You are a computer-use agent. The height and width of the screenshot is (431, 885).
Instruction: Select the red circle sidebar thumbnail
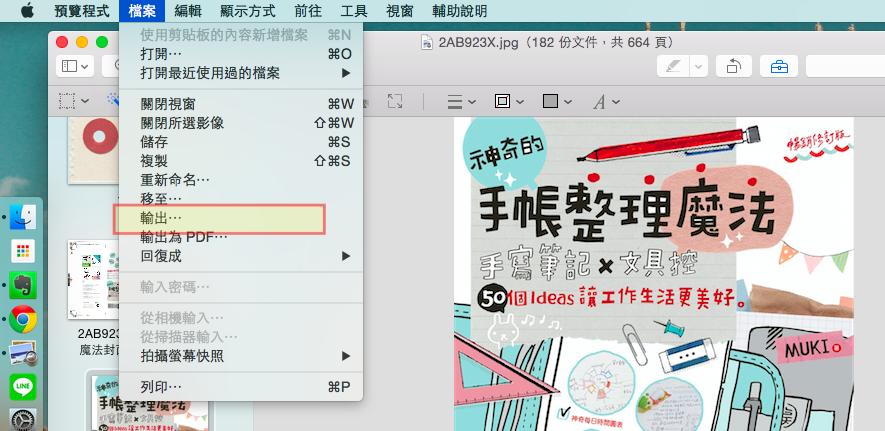pyautogui.click(x=94, y=151)
